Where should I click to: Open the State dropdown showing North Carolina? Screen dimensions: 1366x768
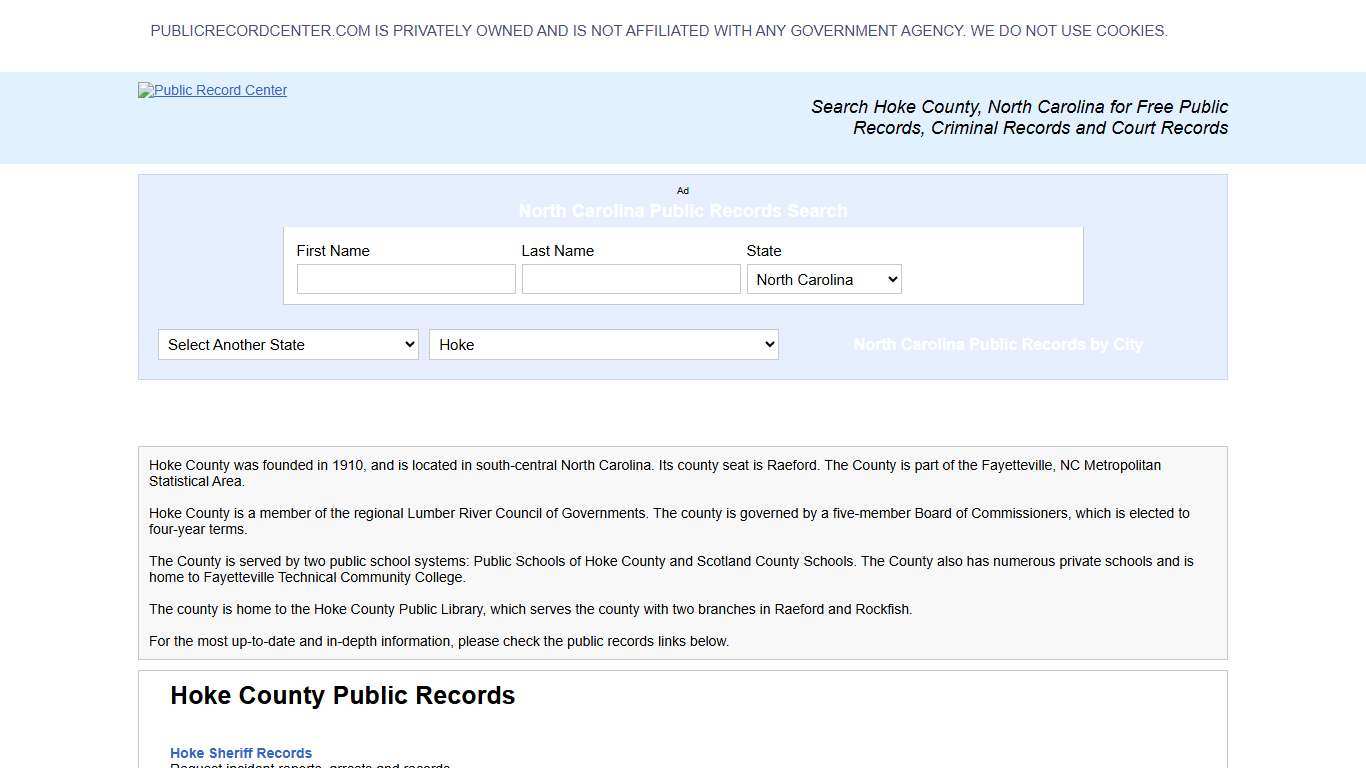pos(823,279)
